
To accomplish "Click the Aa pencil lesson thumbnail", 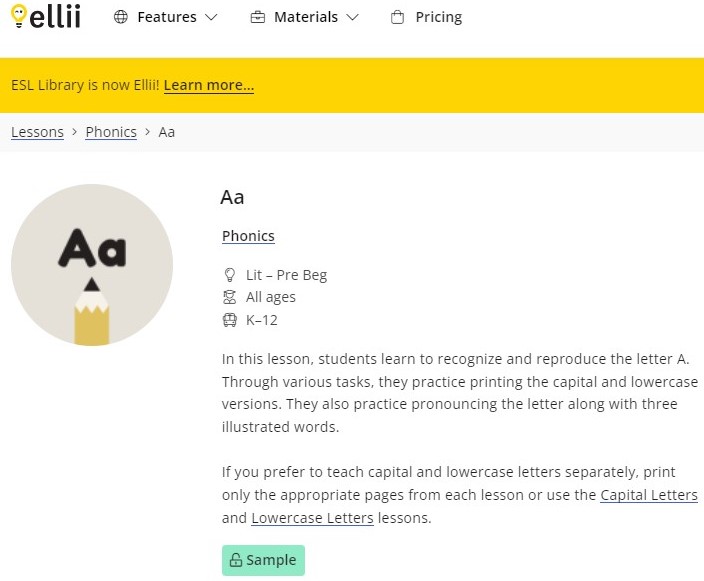I will [x=92, y=265].
